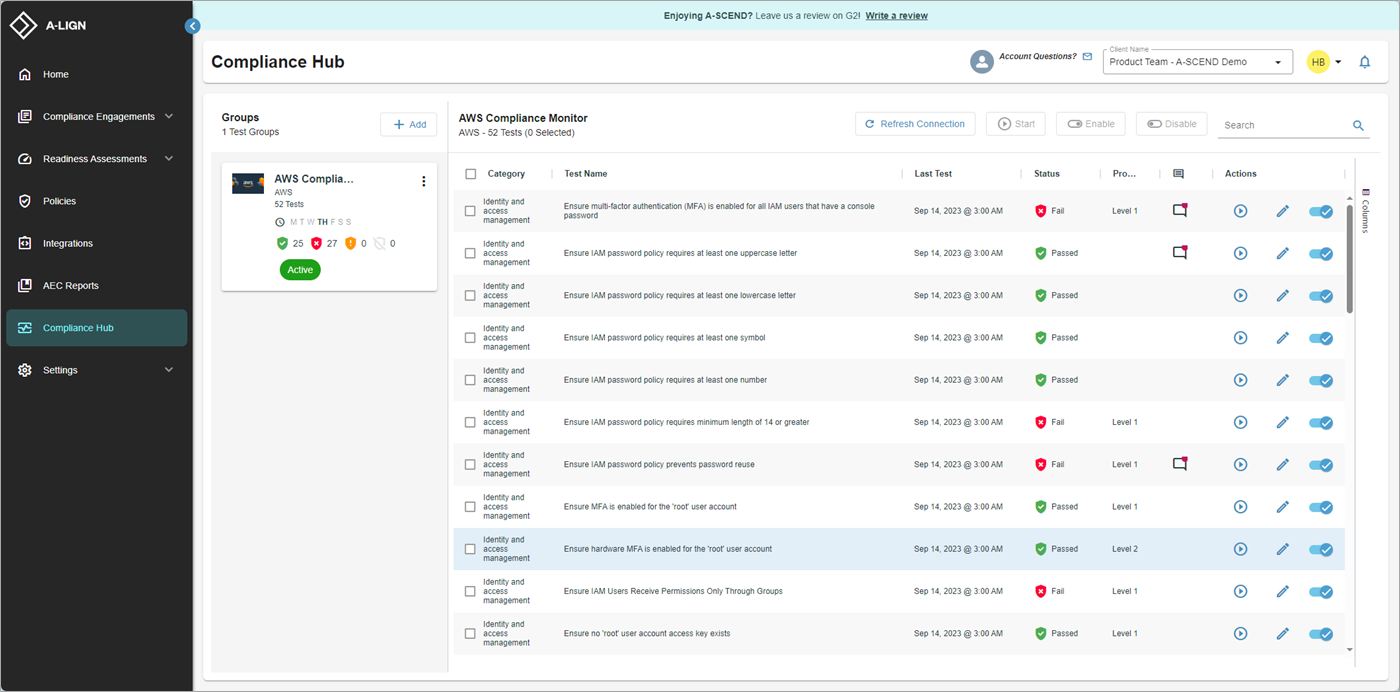
Task: Edit the MFA root user account test
Action: [1283, 507]
